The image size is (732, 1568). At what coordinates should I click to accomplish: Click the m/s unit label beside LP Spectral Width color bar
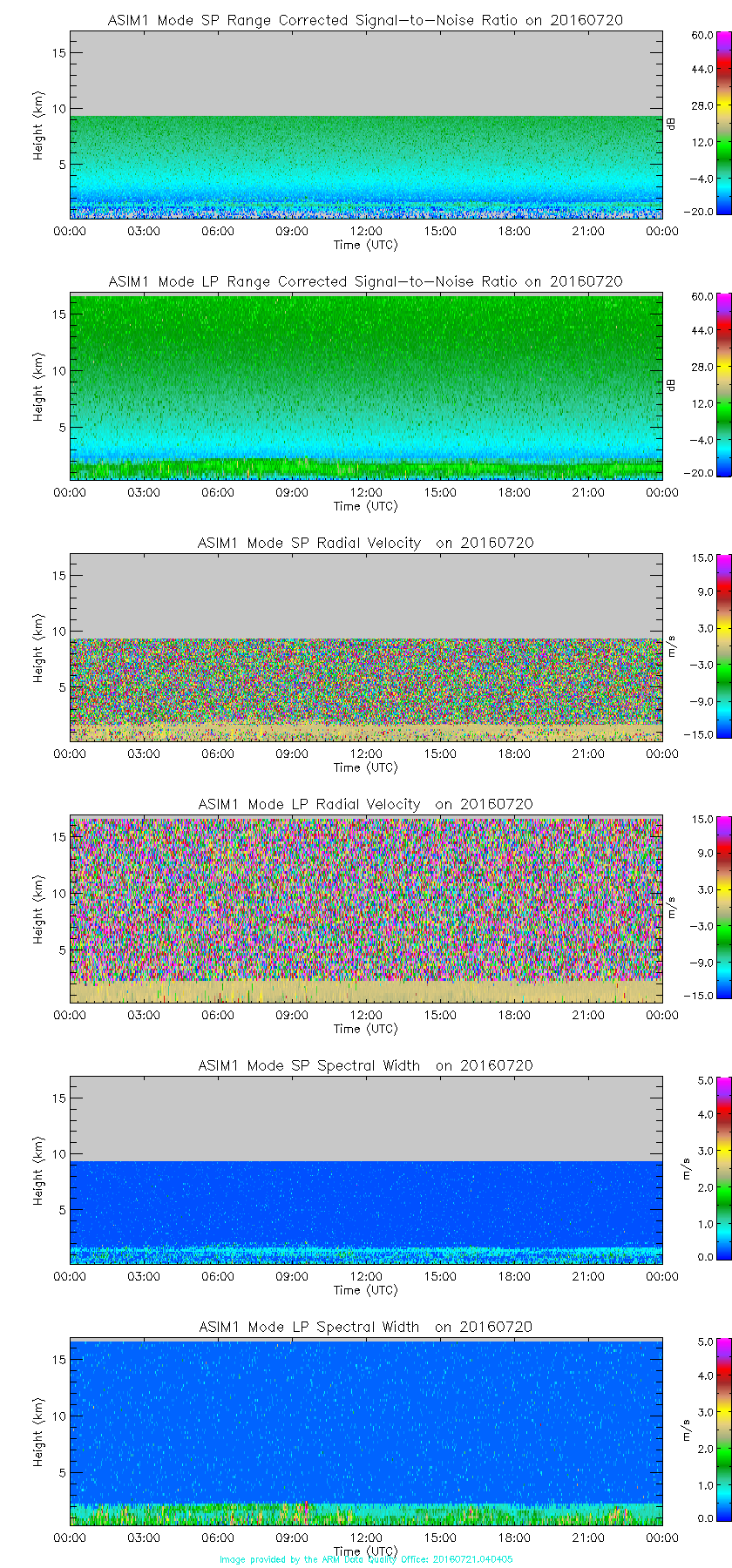coord(686,1429)
